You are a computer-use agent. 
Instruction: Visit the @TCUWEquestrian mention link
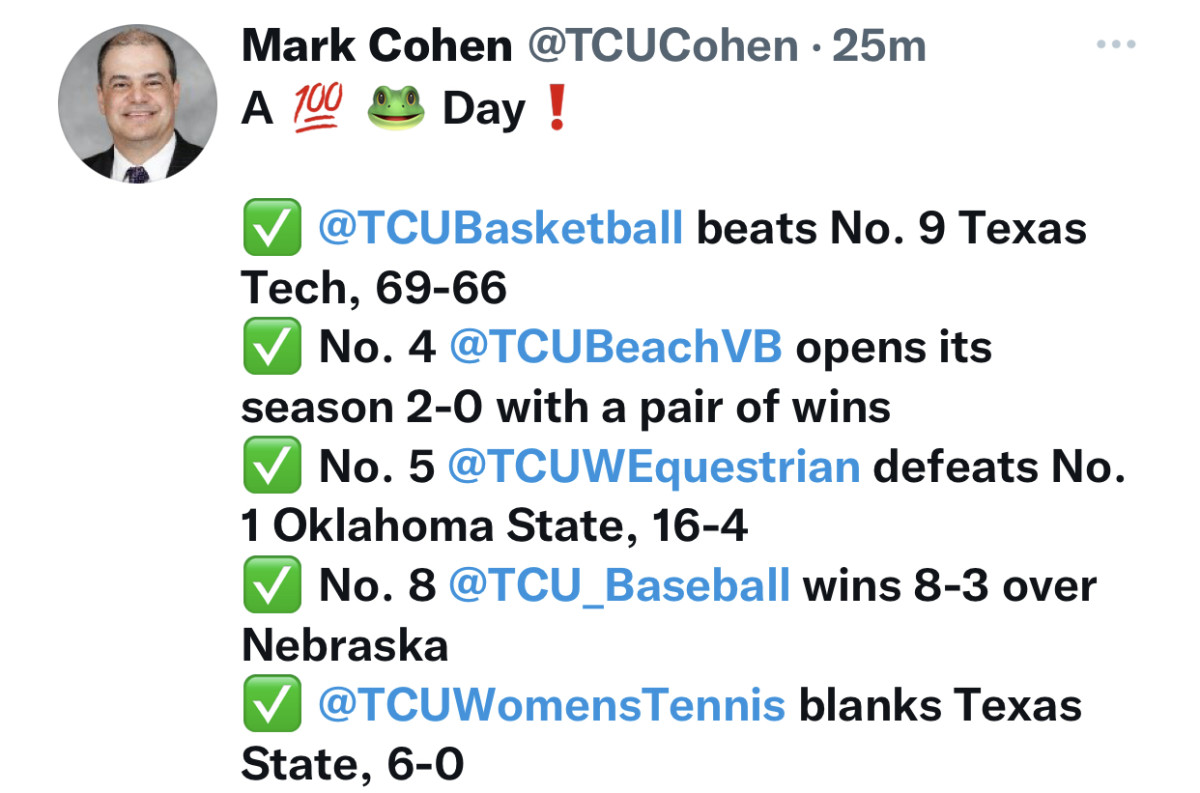point(653,467)
